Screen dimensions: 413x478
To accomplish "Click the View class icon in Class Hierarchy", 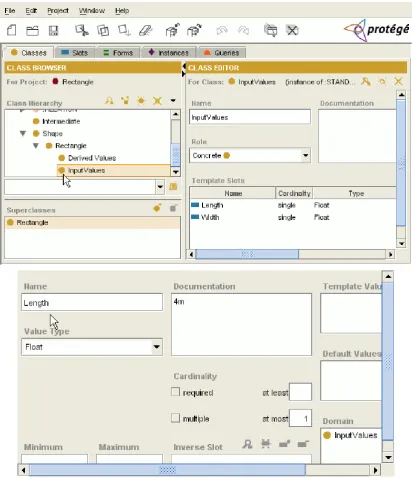I will pos(109,100).
